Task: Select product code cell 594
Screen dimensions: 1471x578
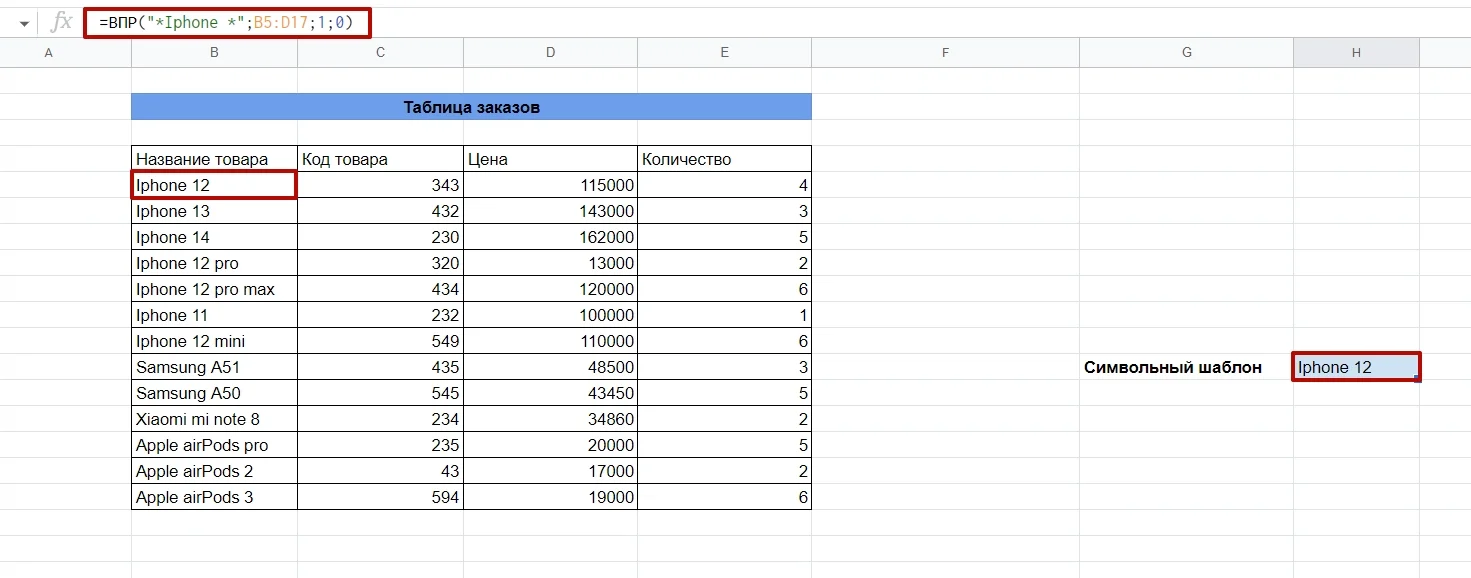Action: tap(380, 497)
